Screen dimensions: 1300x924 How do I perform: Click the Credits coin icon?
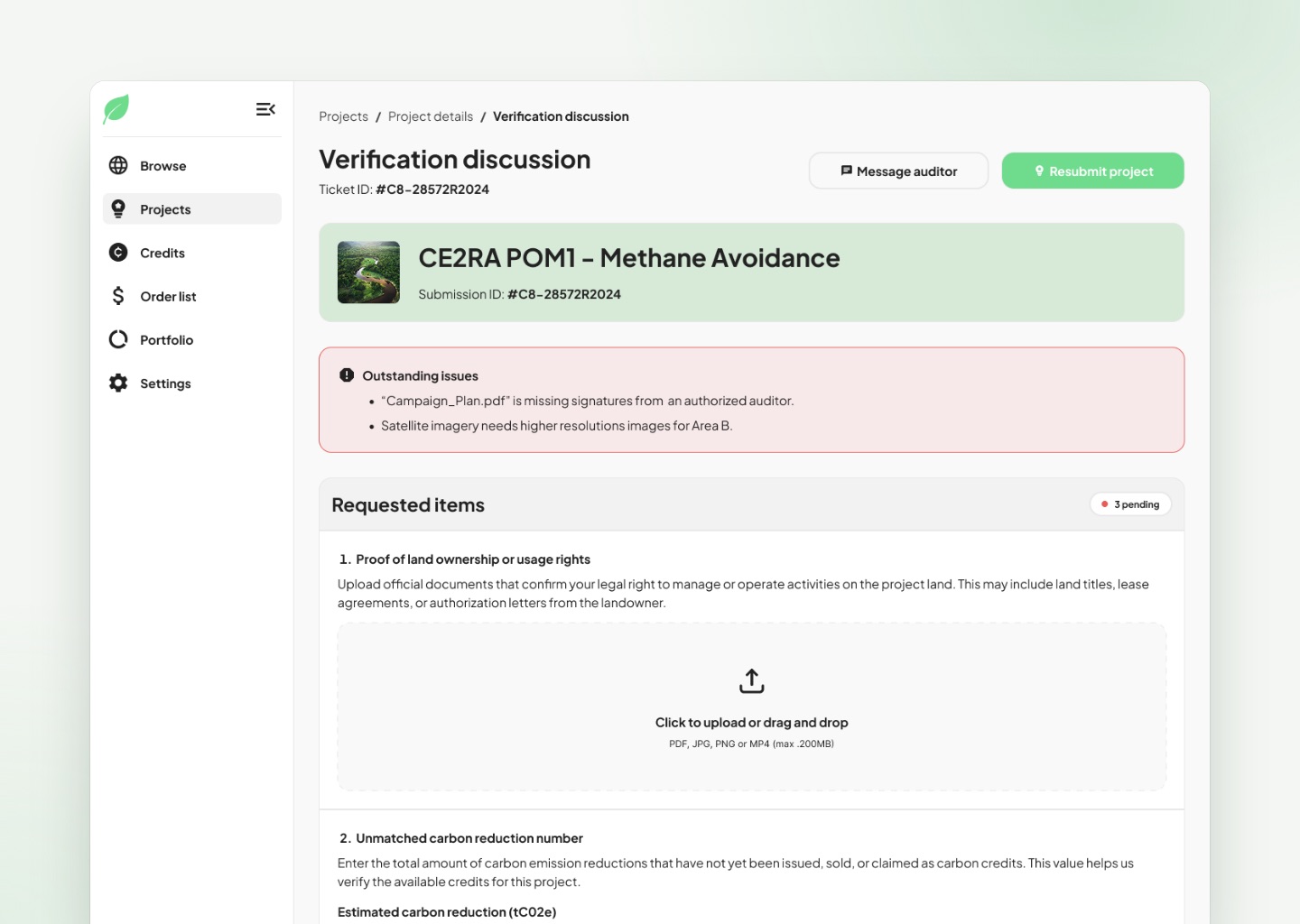point(118,253)
